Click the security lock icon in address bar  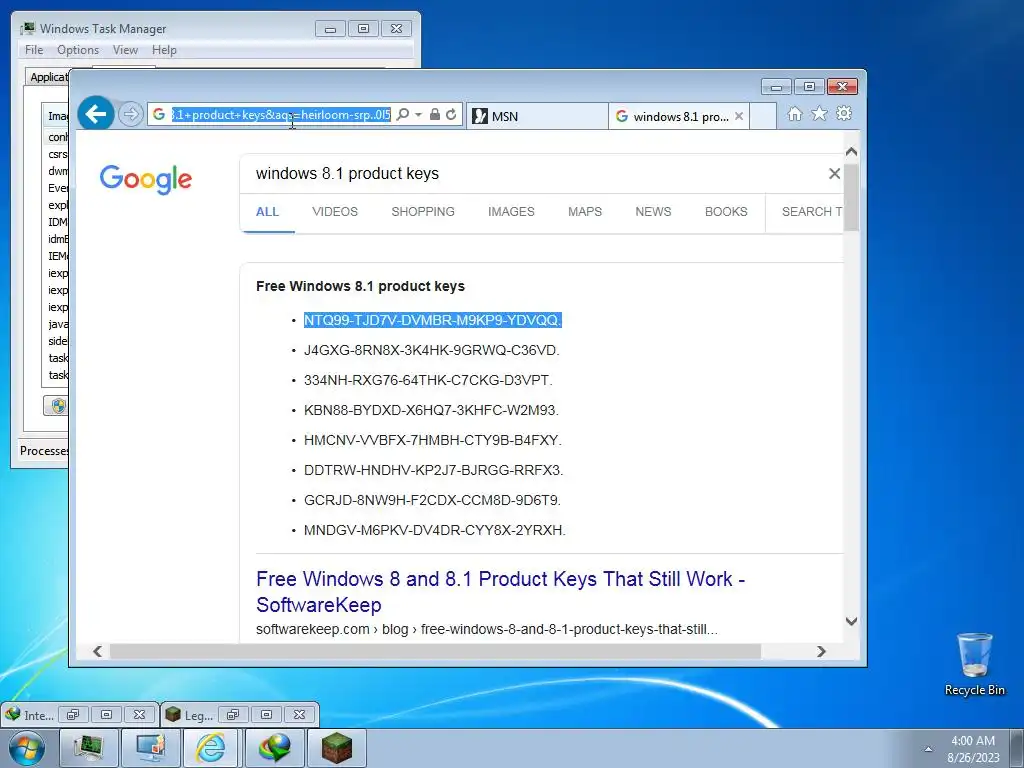[x=435, y=114]
